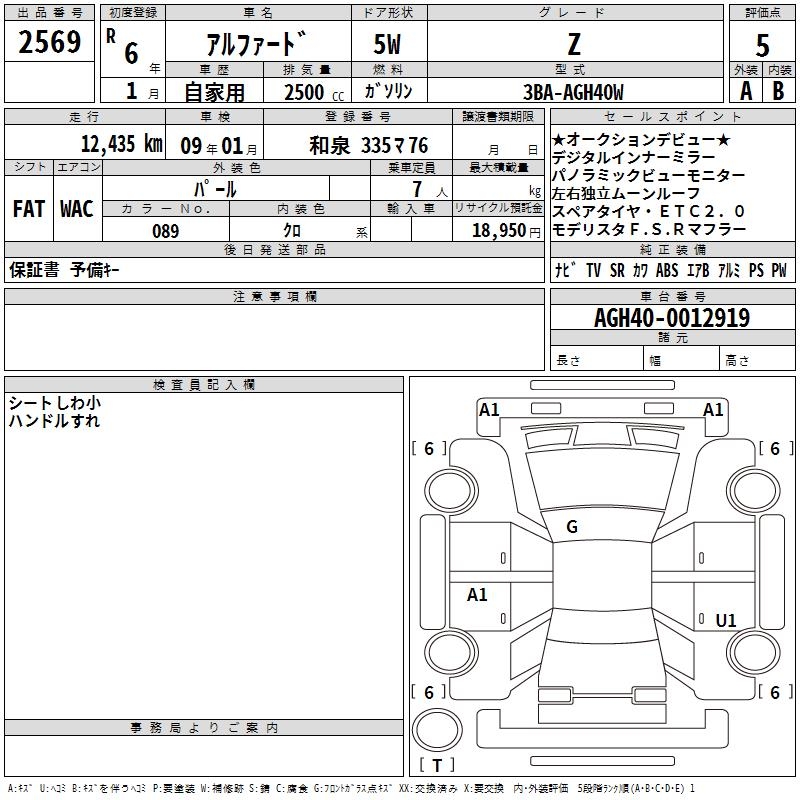
Task: Select the exterior rating A
Action: (746, 91)
